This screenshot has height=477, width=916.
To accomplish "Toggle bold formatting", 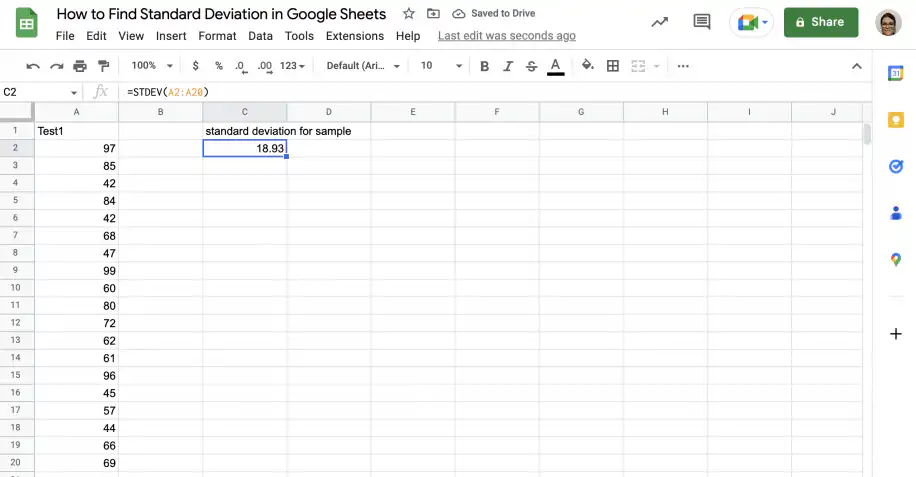I will tap(484, 66).
